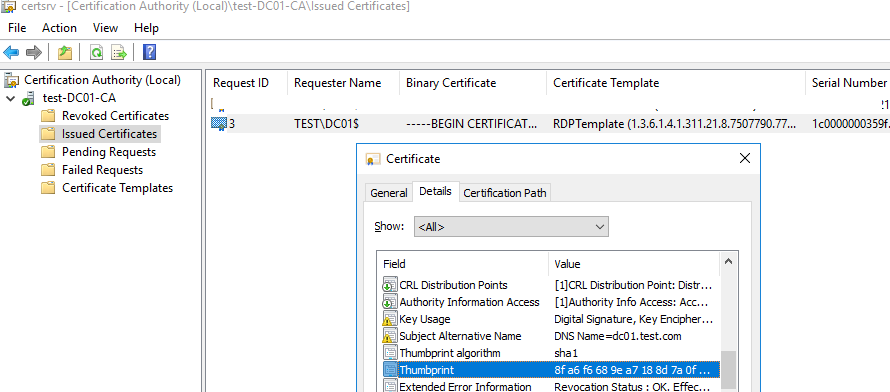This screenshot has width=890, height=392.
Task: Click the Up one level folder icon
Action: tap(65, 53)
